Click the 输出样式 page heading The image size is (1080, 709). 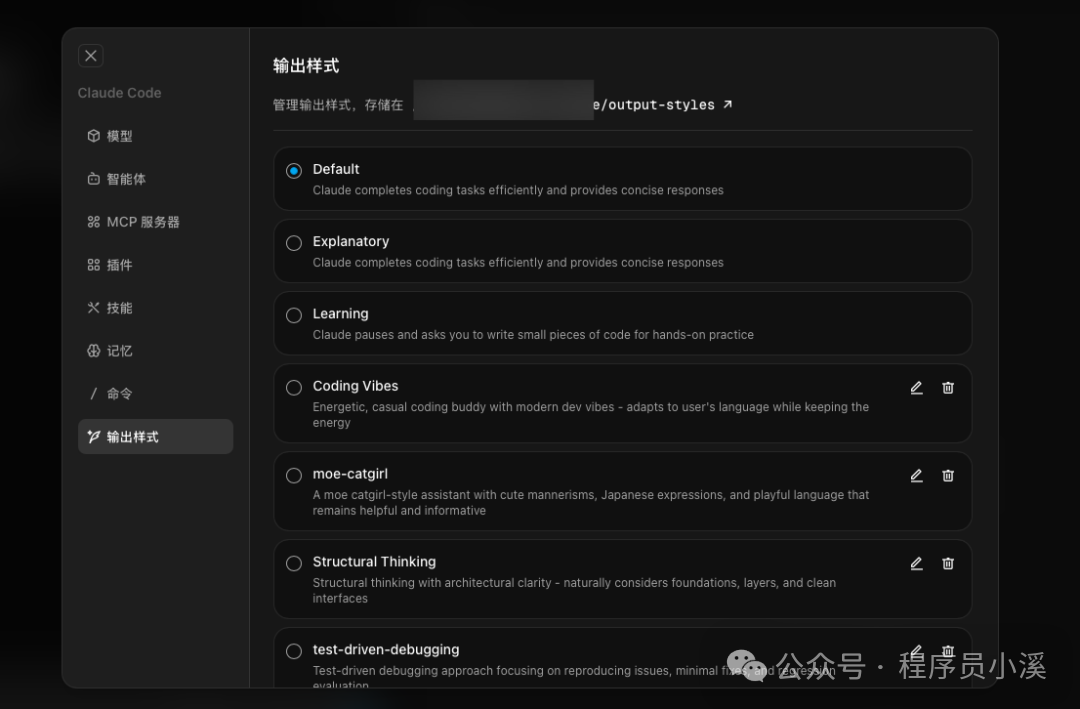(x=306, y=65)
